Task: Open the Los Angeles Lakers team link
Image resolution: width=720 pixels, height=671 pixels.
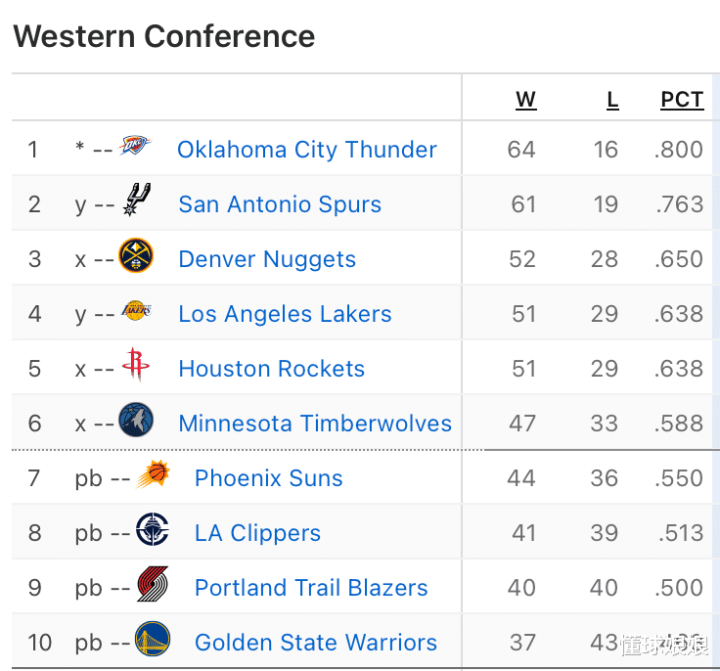Action: coord(285,314)
